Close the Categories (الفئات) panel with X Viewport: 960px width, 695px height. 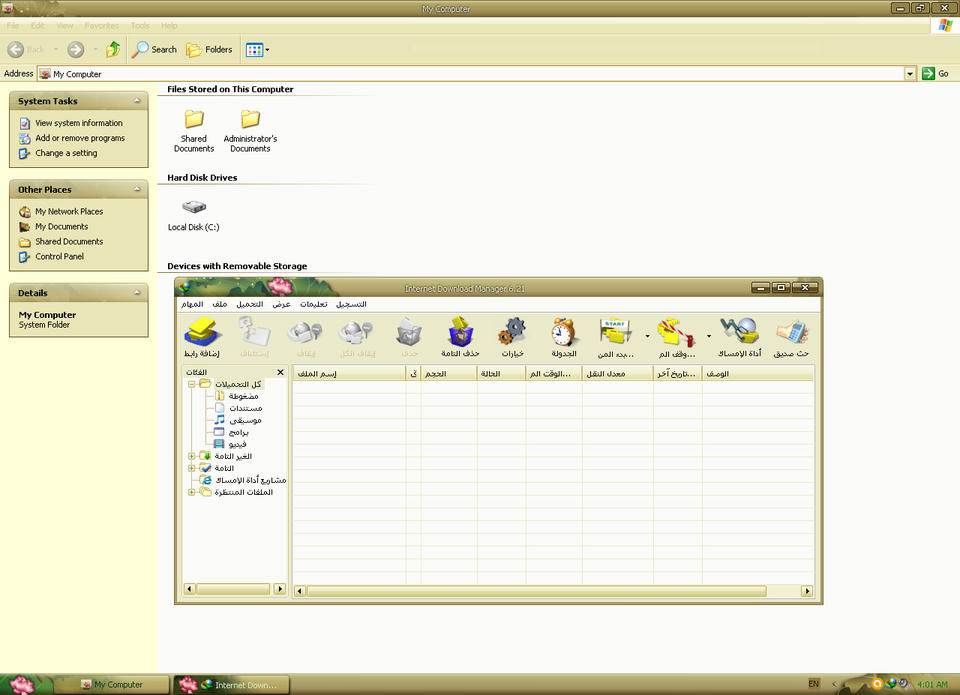click(x=280, y=372)
